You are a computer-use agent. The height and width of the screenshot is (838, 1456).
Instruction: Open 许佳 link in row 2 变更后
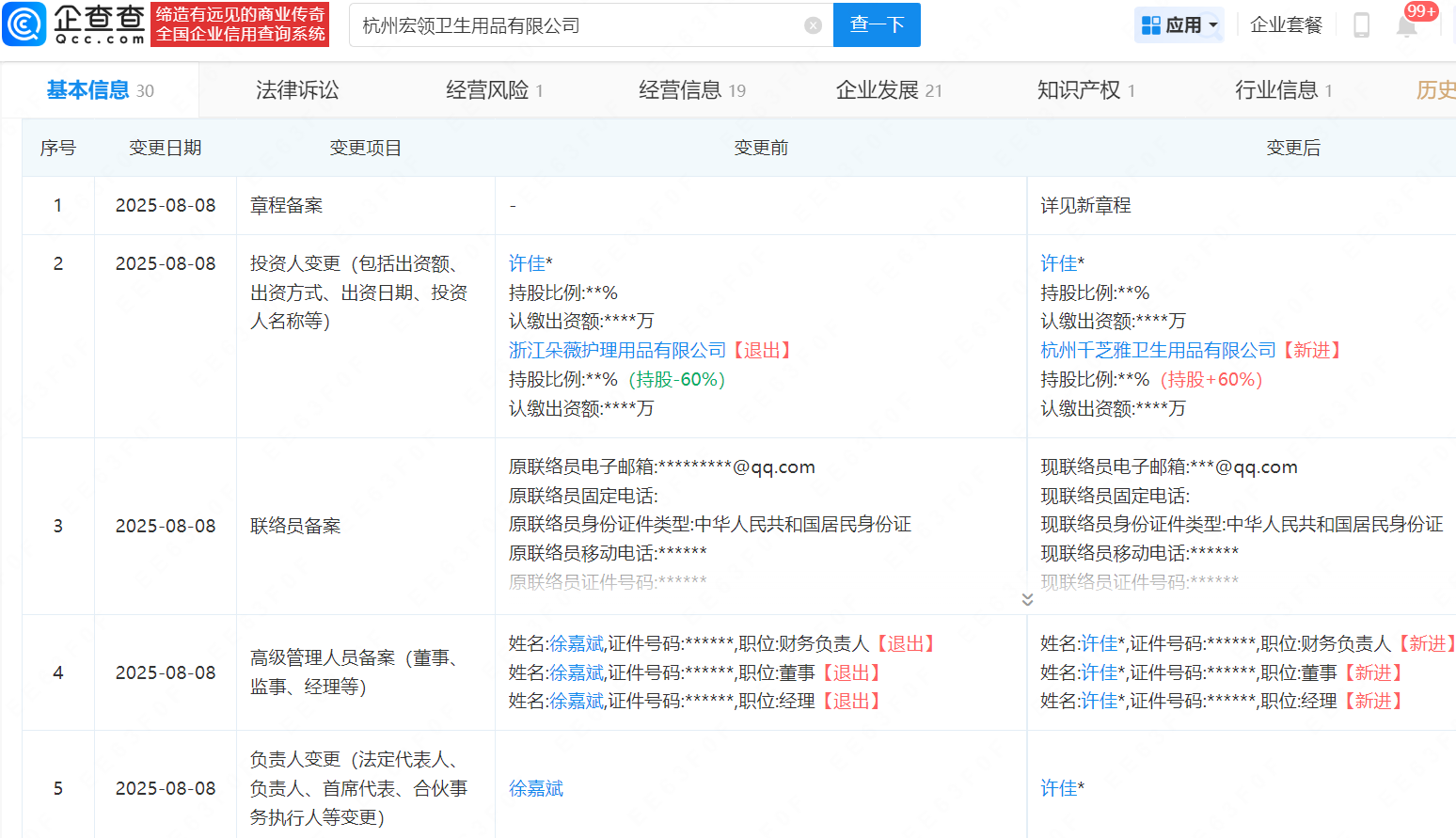[x=1059, y=263]
